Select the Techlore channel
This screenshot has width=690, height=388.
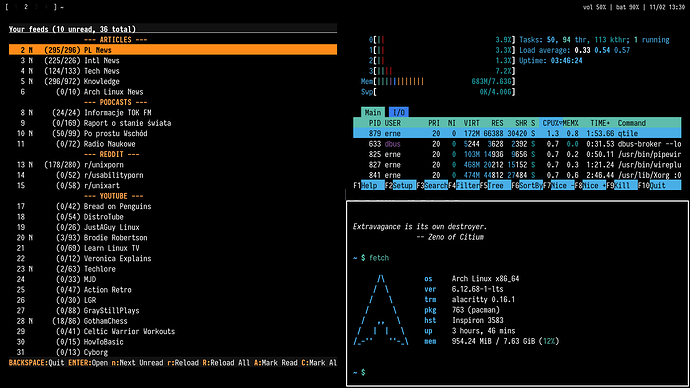coord(173,269)
